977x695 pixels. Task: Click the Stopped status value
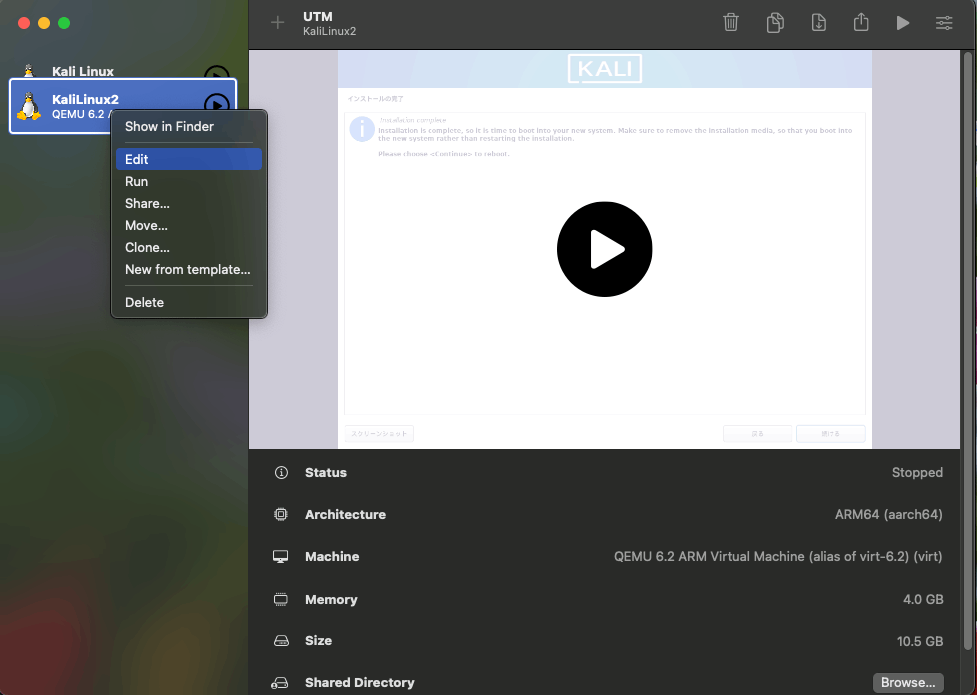tap(917, 472)
